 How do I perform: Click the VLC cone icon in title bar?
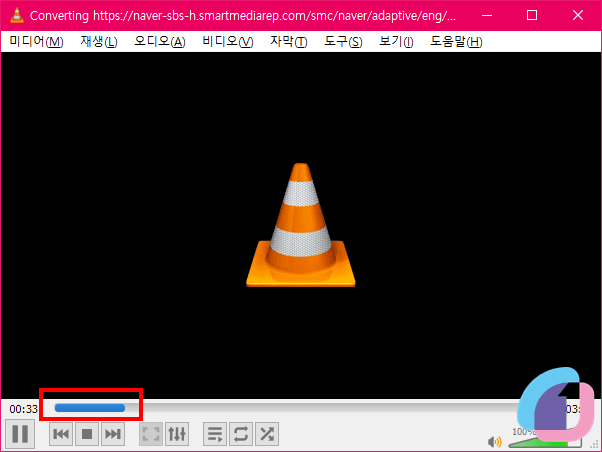(17, 15)
